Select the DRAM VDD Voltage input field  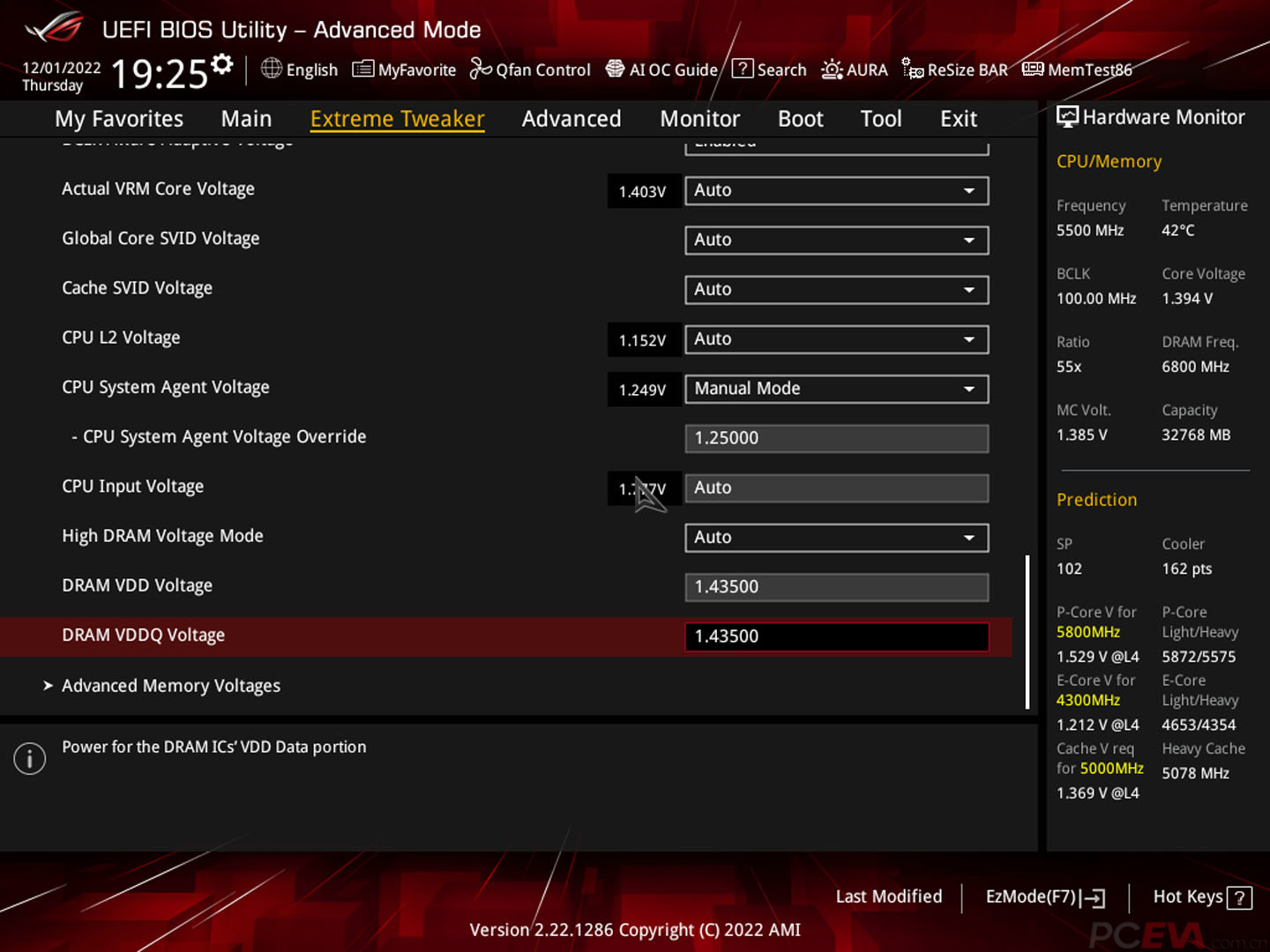pyautogui.click(x=836, y=587)
